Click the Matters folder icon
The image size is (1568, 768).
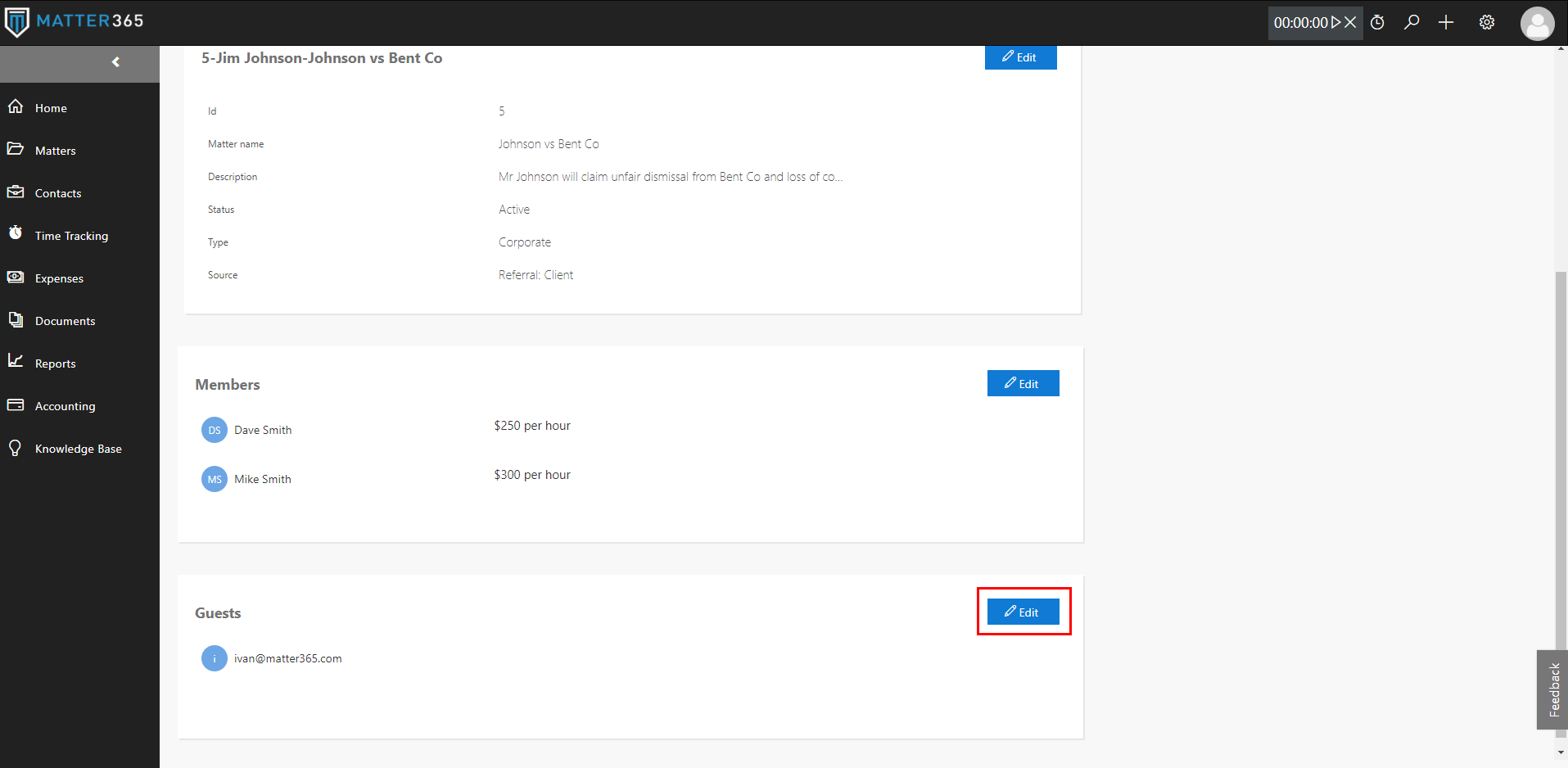(16, 149)
